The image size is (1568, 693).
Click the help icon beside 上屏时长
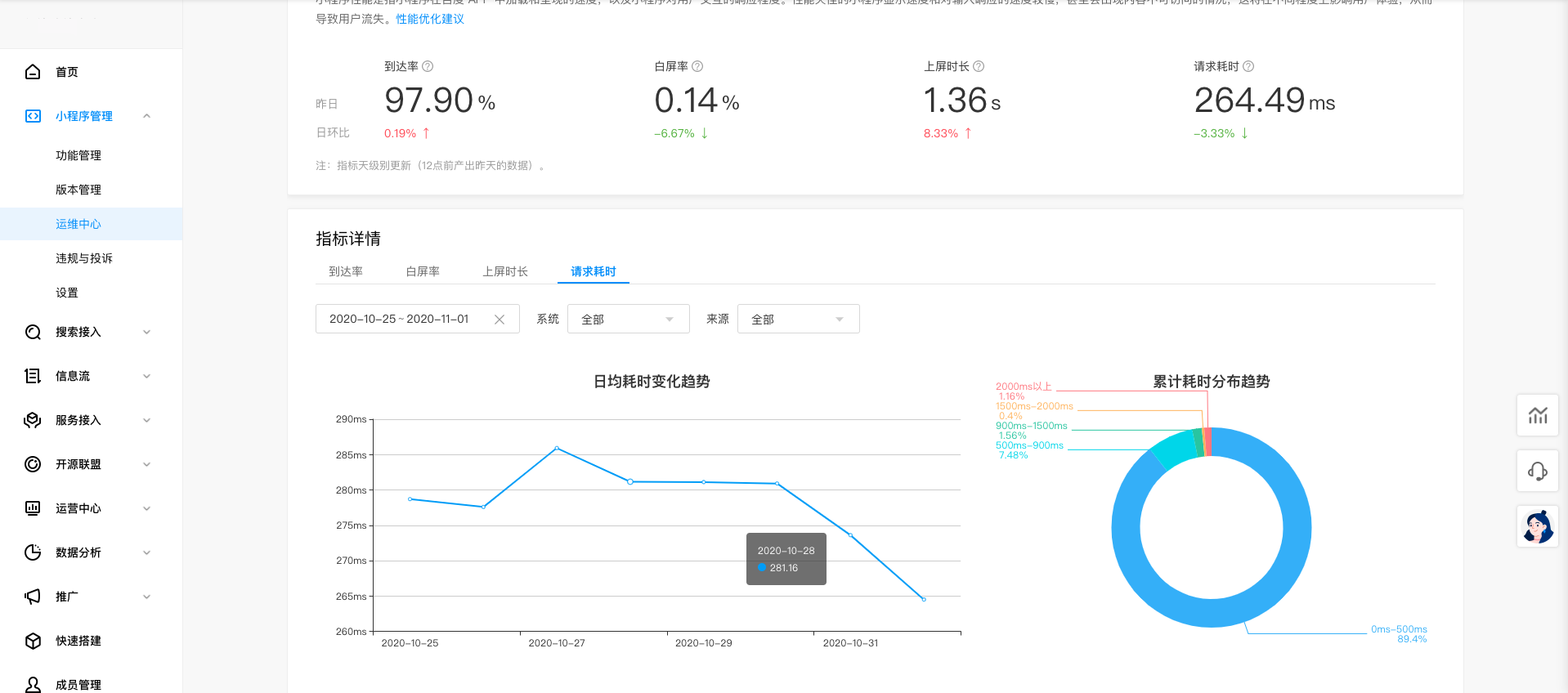979,66
